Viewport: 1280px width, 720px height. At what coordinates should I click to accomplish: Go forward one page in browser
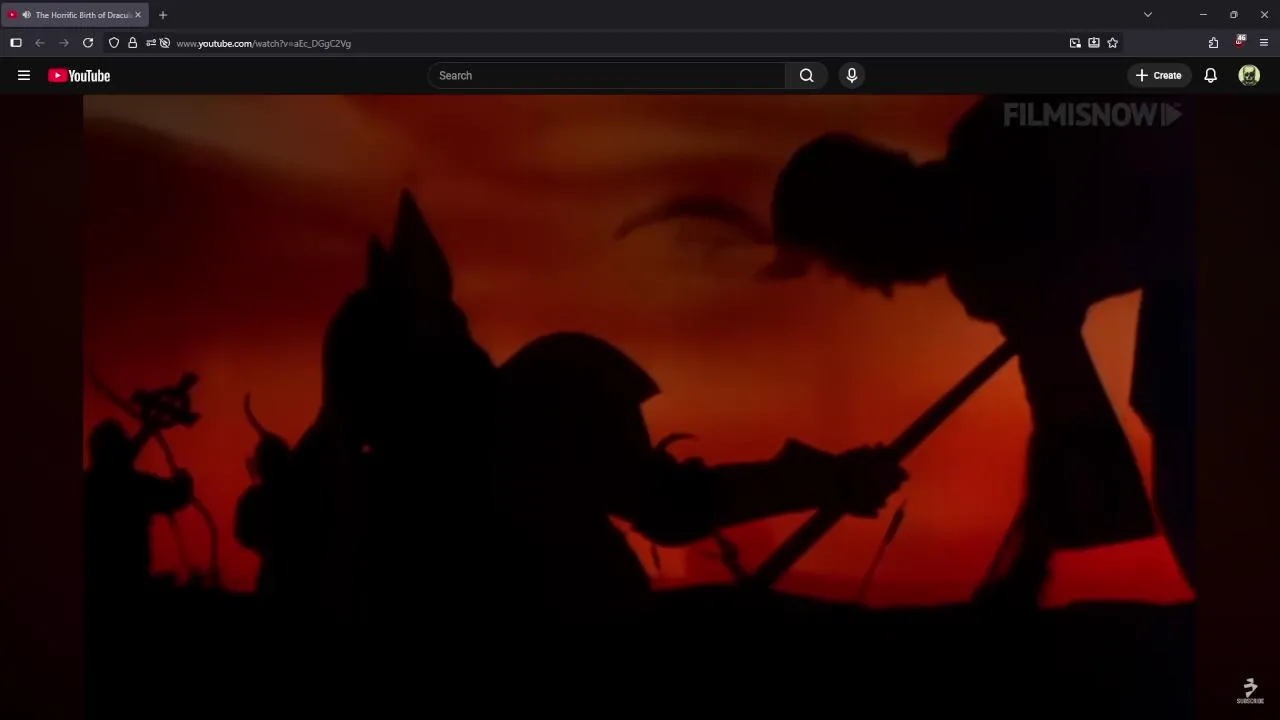pyautogui.click(x=64, y=43)
